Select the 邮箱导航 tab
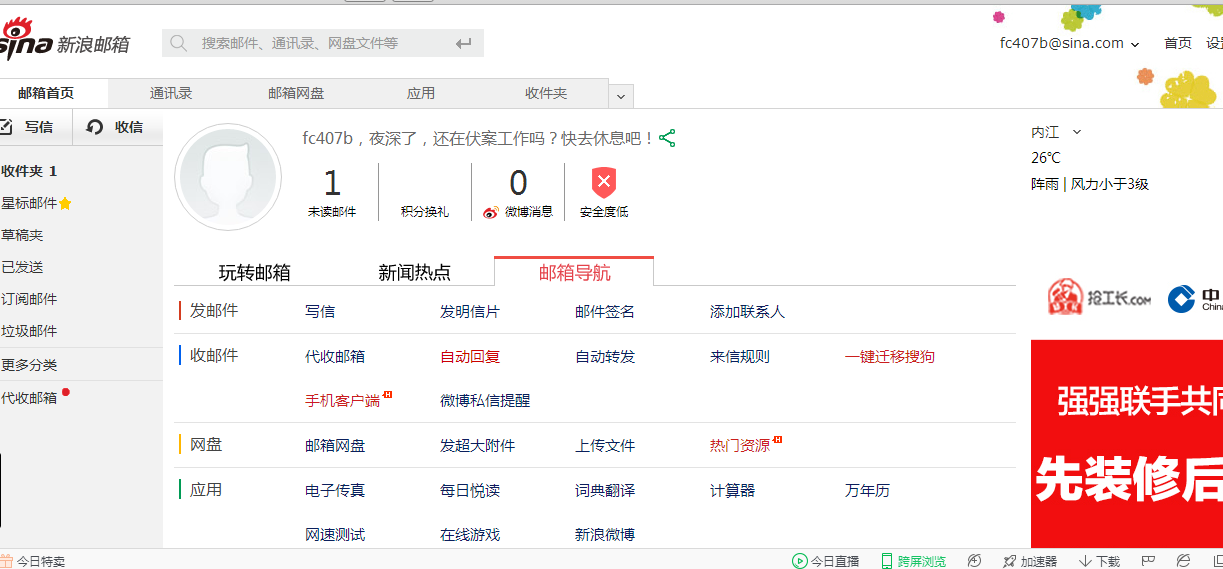The width and height of the screenshot is (1223, 569). pos(574,272)
